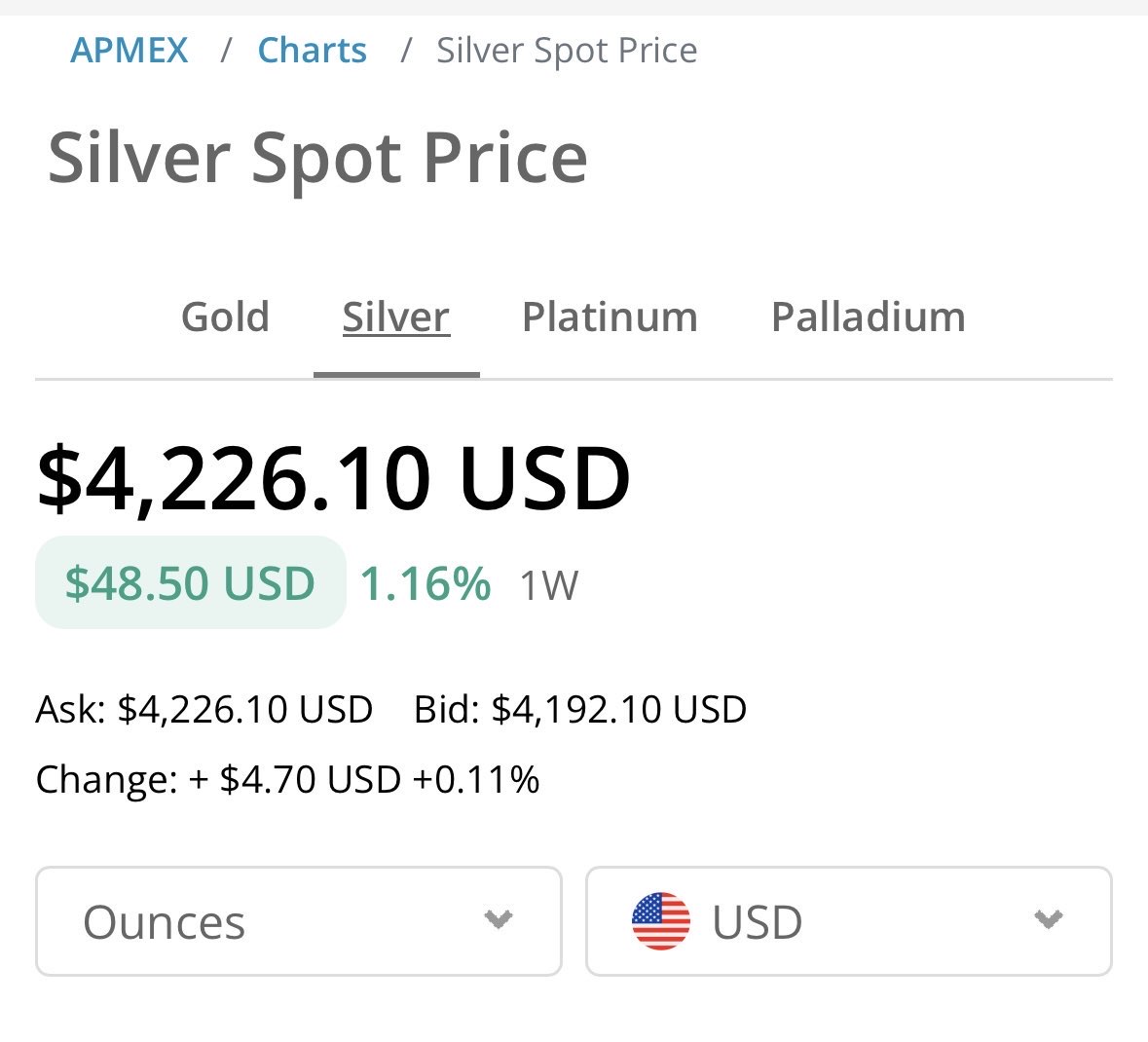The image size is (1148, 1042).
Task: Click the US flag icon
Action: tap(661, 921)
